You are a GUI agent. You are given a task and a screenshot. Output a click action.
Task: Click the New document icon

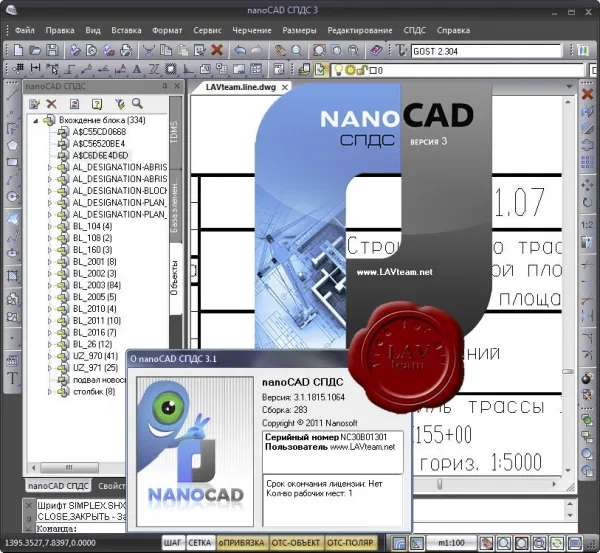(18, 50)
